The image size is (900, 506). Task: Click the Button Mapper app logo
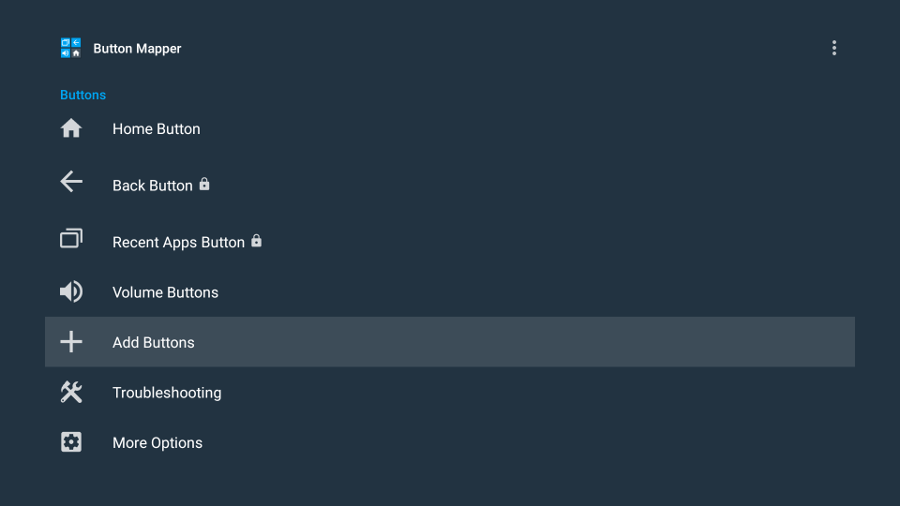(71, 48)
